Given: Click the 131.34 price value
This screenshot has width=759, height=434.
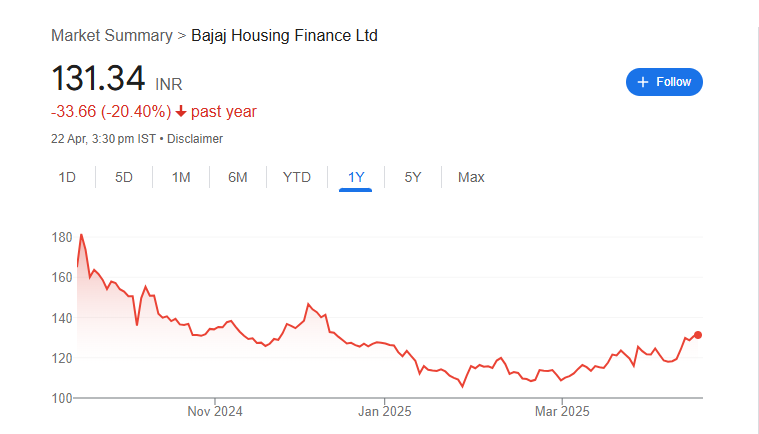Looking at the screenshot, I should click(x=98, y=79).
